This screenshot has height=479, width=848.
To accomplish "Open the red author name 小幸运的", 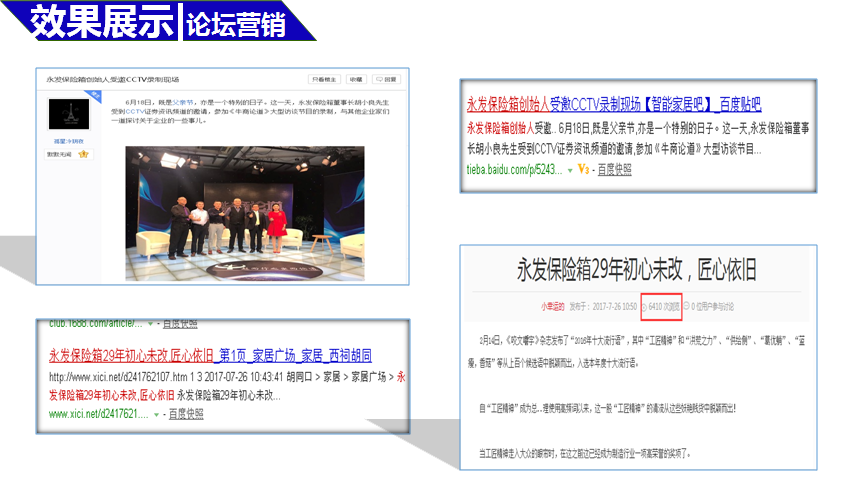I will pyautogui.click(x=553, y=307).
